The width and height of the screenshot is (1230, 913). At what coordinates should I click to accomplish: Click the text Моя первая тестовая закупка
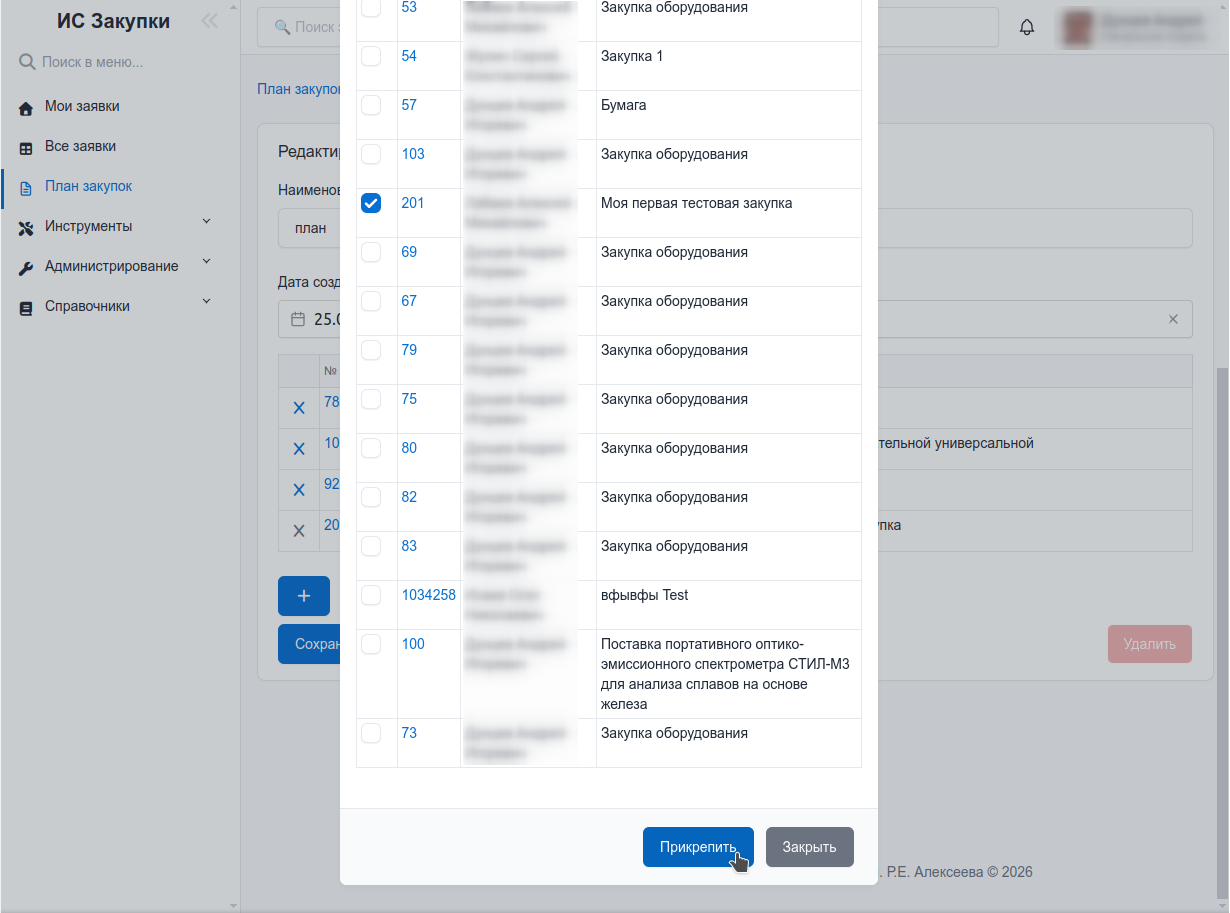pos(696,203)
